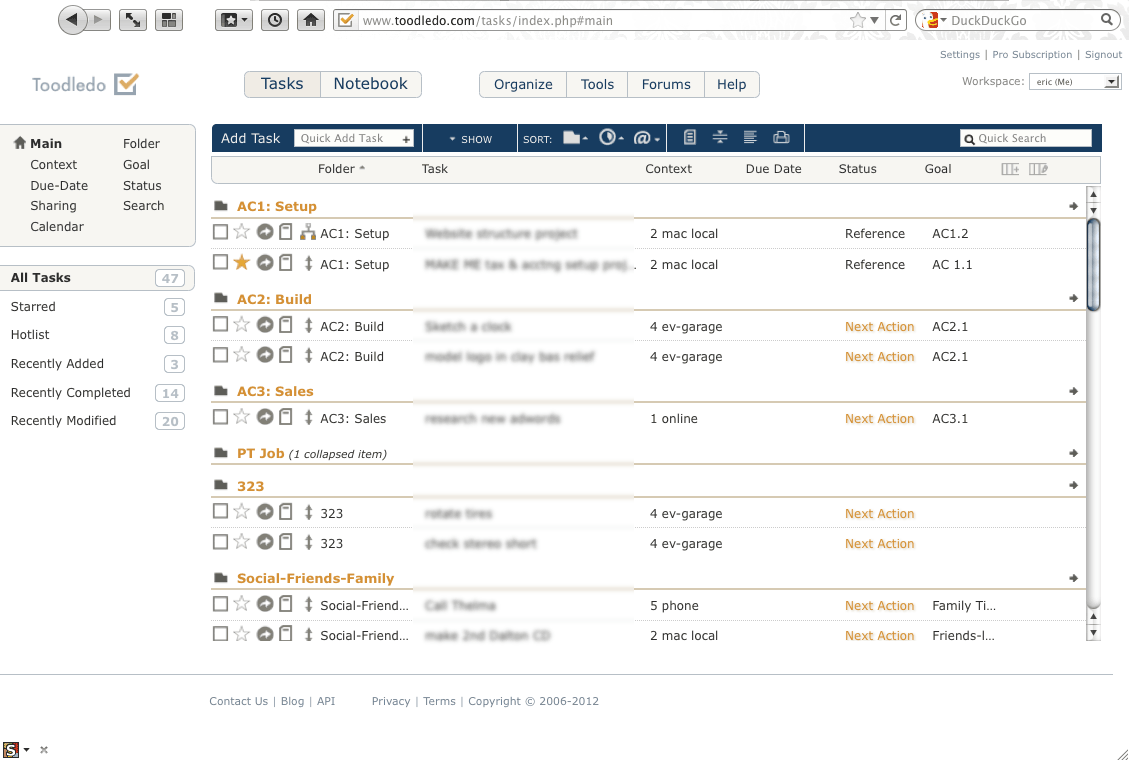This screenshot has height=761, width=1129.
Task: Select the Tasks tab
Action: 282,84
